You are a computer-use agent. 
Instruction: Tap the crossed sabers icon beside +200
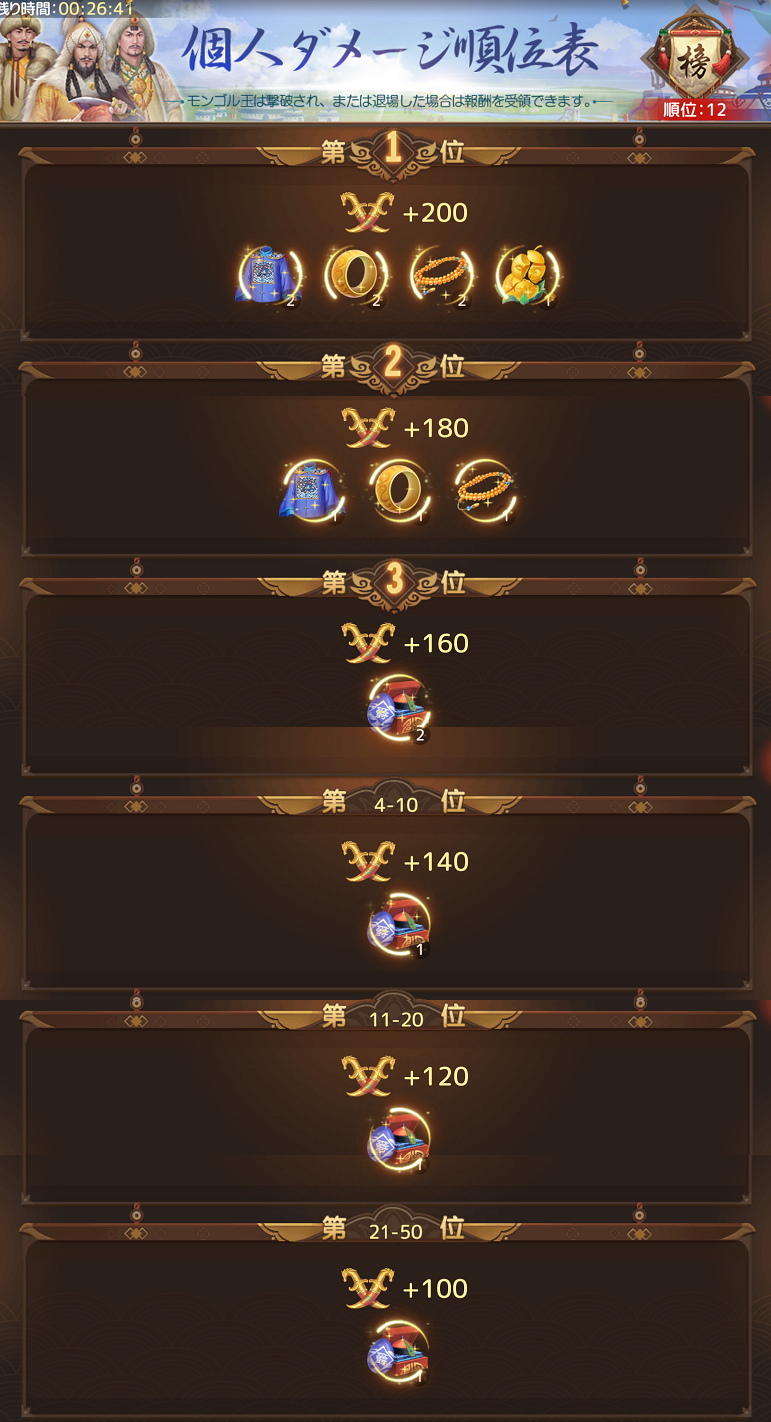click(x=368, y=212)
